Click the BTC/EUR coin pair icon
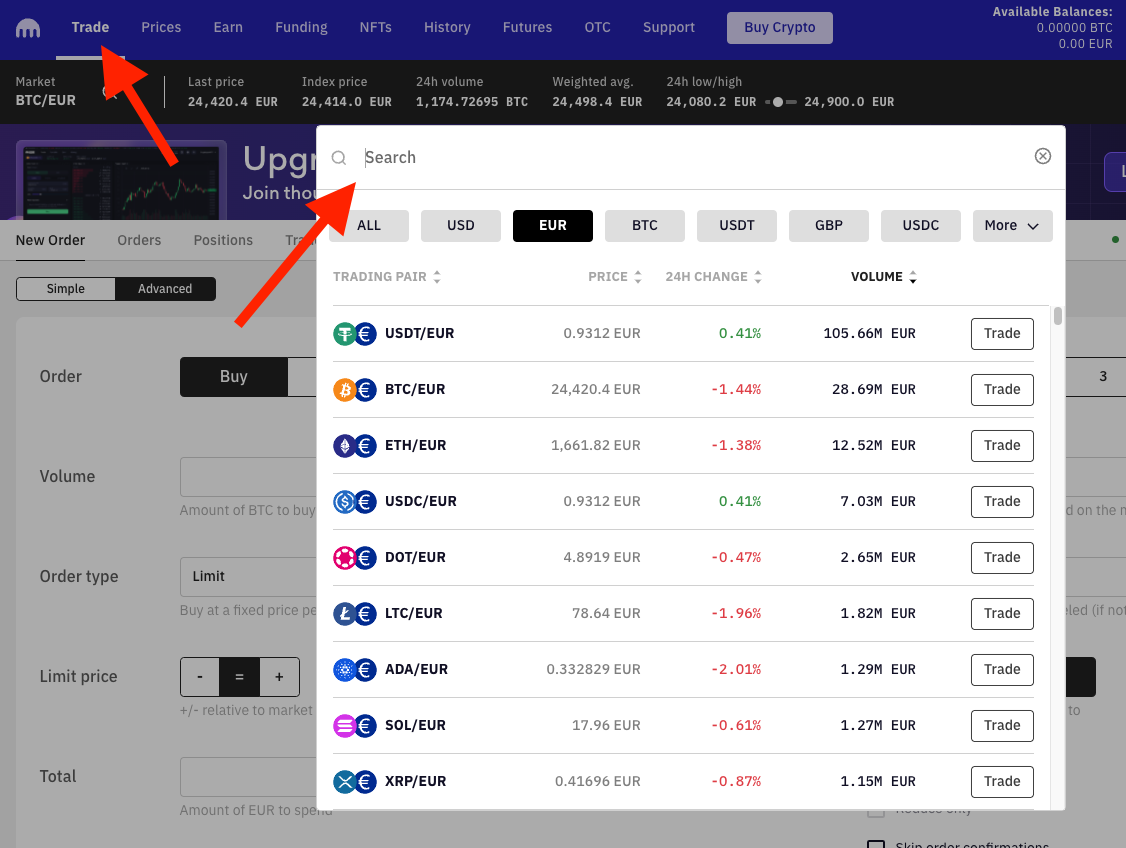The width and height of the screenshot is (1126, 848). tap(355, 390)
